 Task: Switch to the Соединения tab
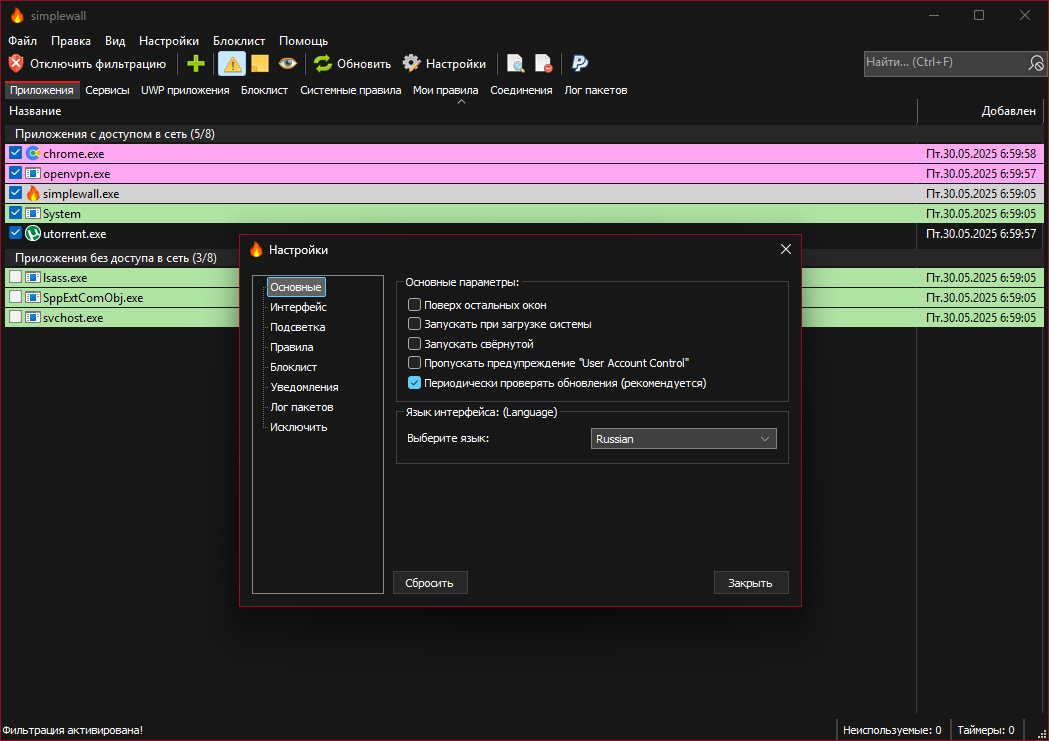(521, 90)
